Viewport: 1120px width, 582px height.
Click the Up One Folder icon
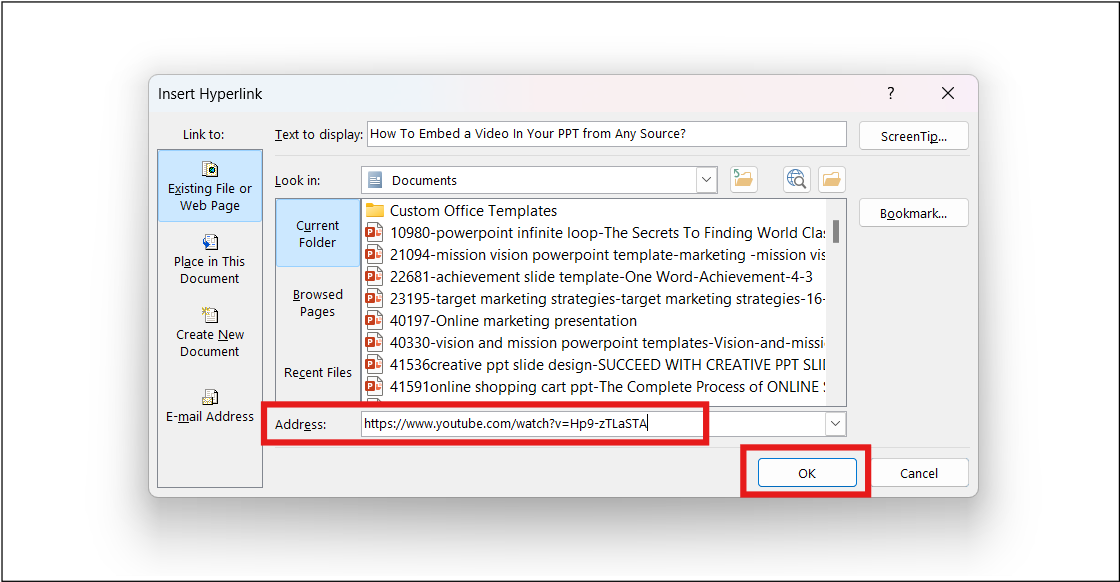pos(744,179)
